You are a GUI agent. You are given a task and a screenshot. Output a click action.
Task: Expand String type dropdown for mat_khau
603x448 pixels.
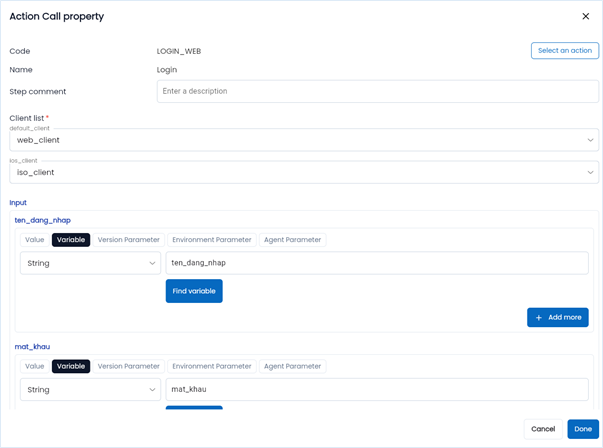(x=90, y=389)
